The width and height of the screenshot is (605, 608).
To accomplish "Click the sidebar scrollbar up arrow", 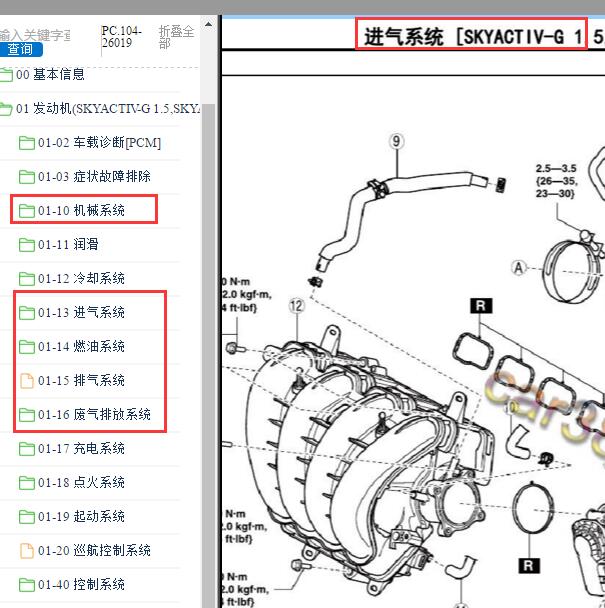I will 208,24.
